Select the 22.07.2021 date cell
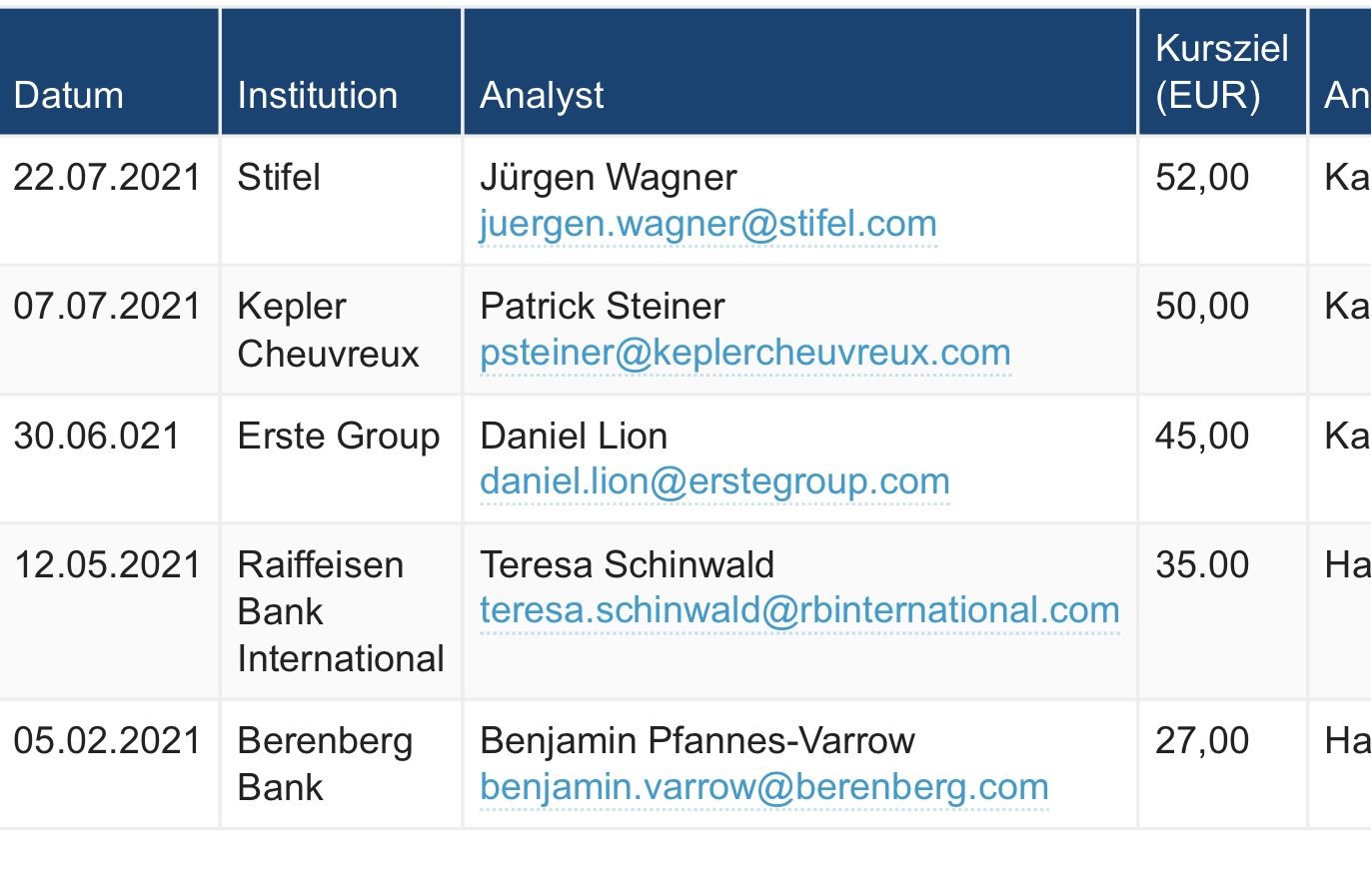The height and width of the screenshot is (896, 1371). coord(107,178)
